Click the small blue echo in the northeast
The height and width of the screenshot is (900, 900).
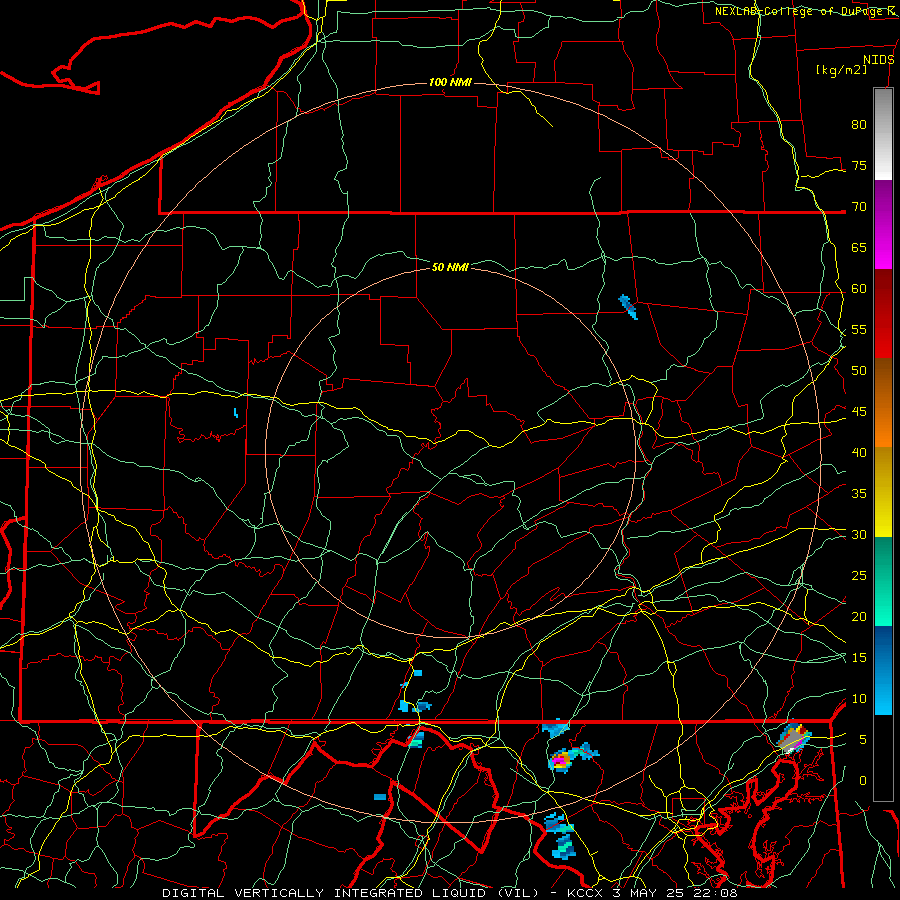point(627,307)
